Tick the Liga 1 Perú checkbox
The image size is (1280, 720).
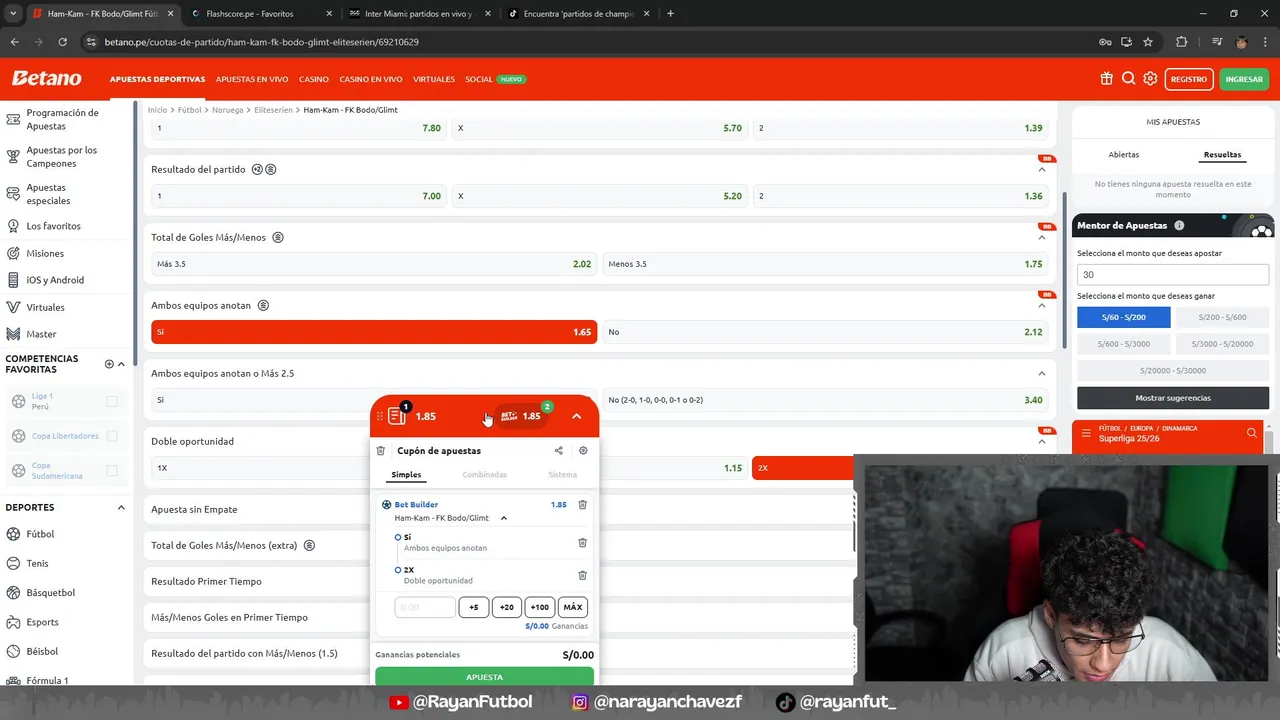pyautogui.click(x=112, y=401)
